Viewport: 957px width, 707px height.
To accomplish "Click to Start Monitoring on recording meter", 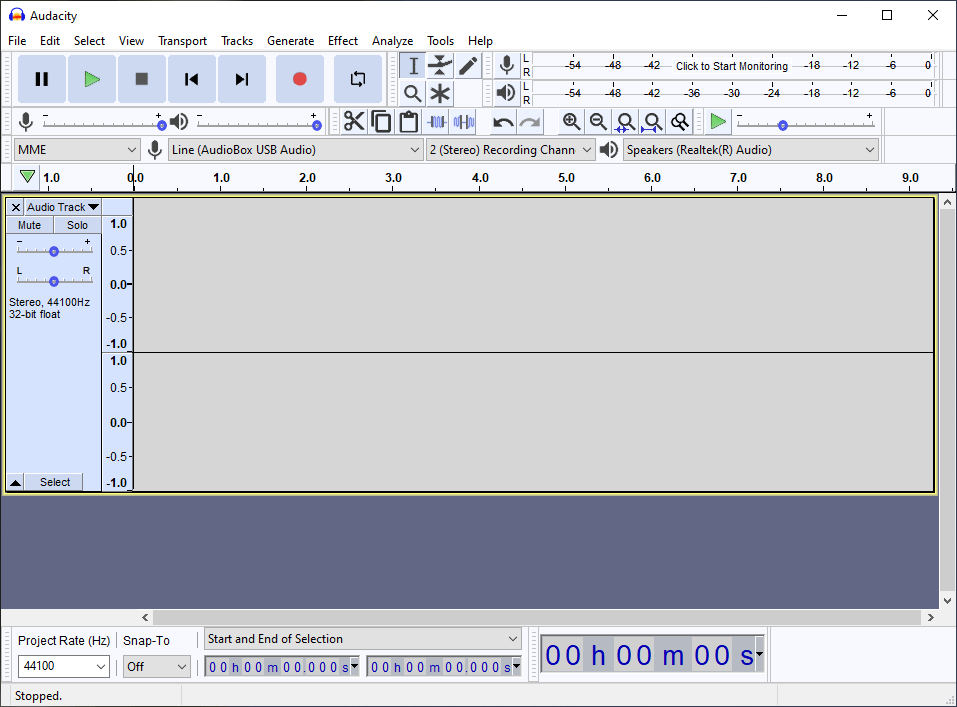I will (731, 66).
